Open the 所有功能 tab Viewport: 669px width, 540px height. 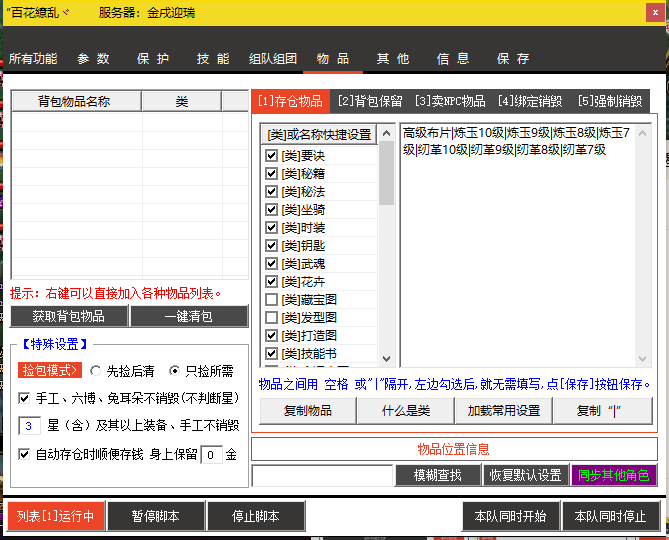[33, 58]
